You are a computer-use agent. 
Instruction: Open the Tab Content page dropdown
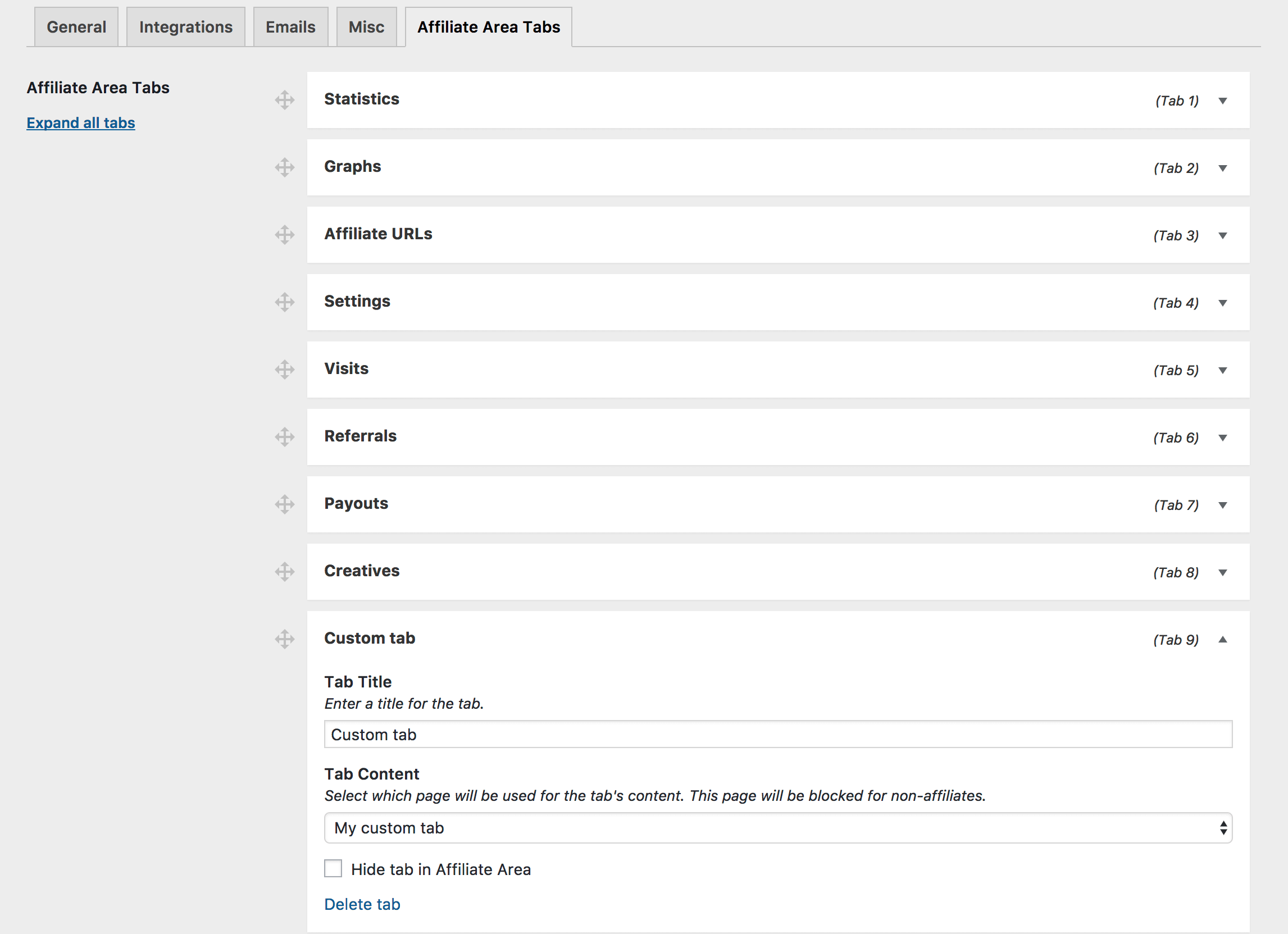[x=777, y=828]
